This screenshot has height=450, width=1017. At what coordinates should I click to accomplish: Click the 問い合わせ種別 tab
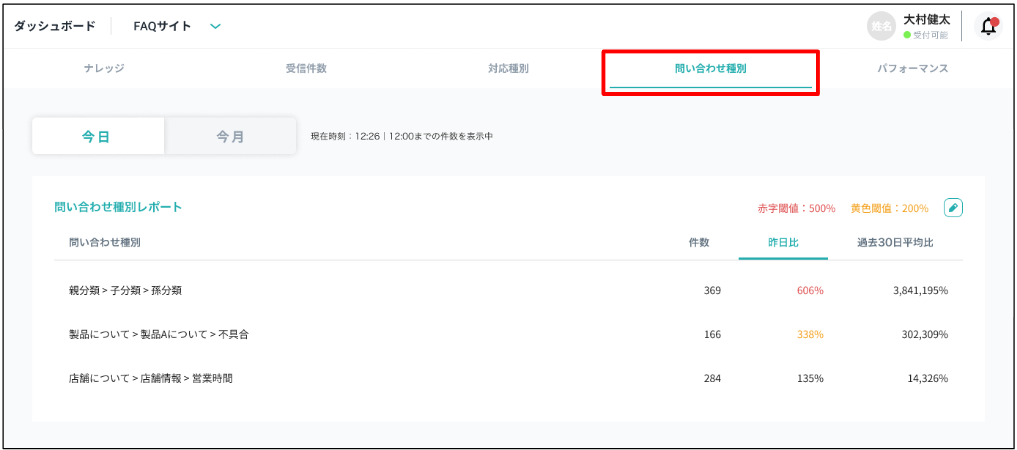click(x=710, y=69)
